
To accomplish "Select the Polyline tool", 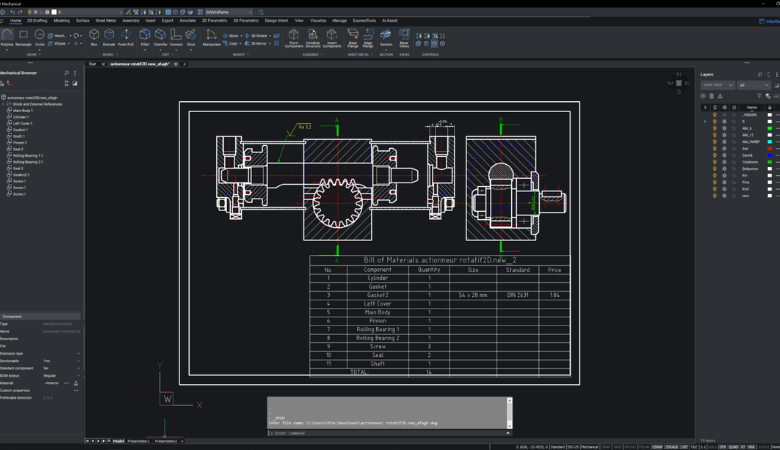I will point(7,38).
